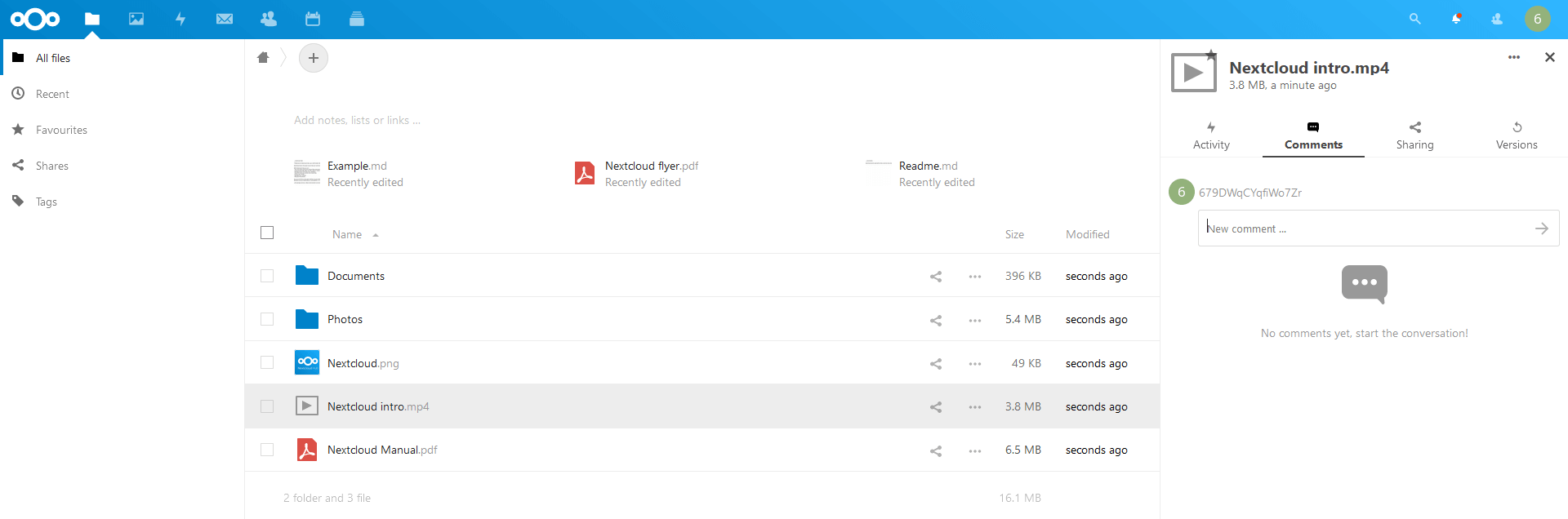This screenshot has height=519, width=1568.
Task: Click the sidebar video preview thumbnail
Action: point(1193,73)
